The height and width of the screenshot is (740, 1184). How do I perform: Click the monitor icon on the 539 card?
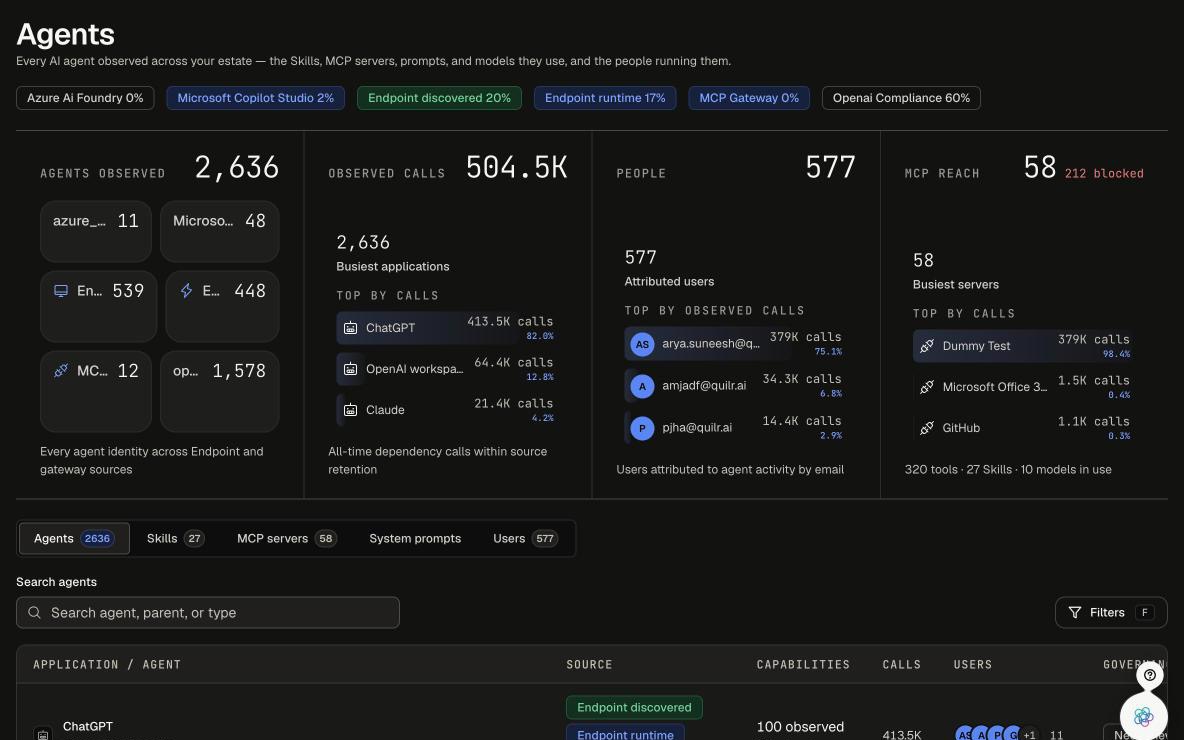(61, 291)
